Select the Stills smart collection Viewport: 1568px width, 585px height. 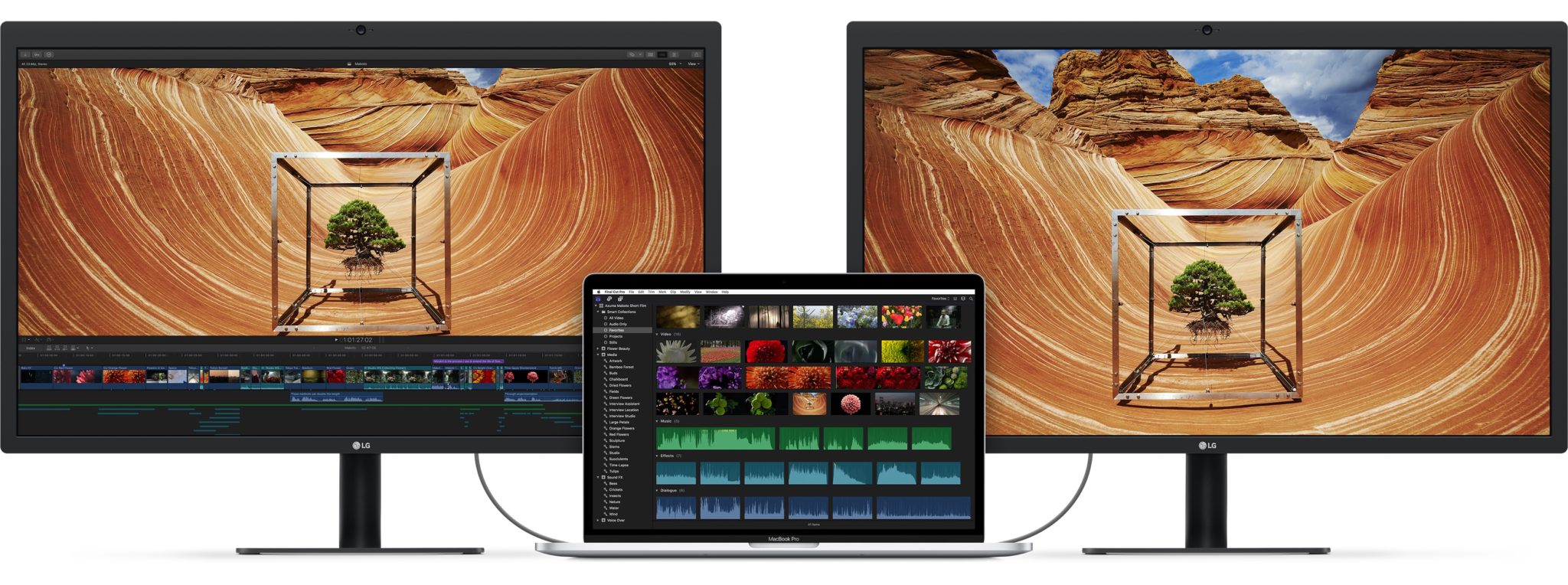click(x=613, y=342)
